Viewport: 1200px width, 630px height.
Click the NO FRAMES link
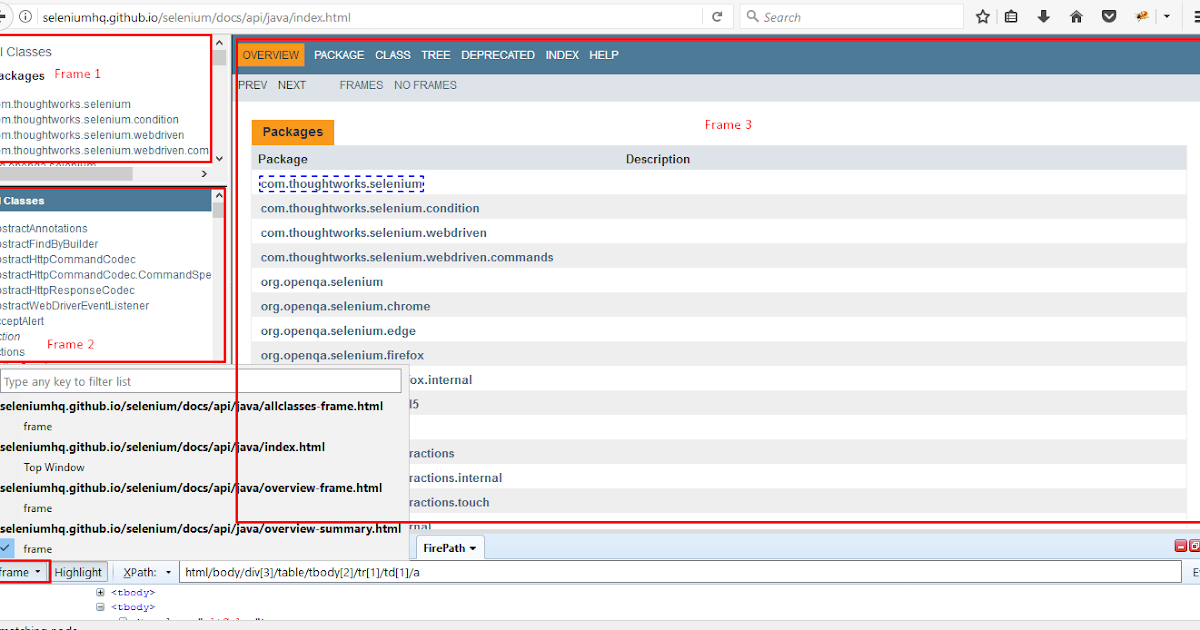(x=427, y=85)
